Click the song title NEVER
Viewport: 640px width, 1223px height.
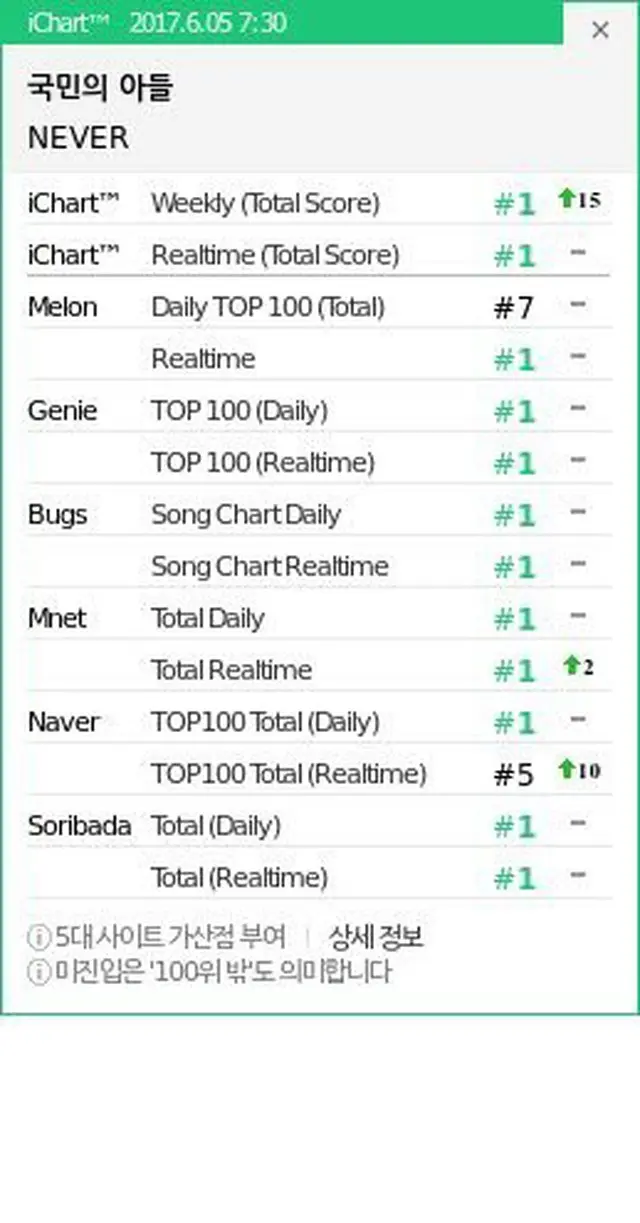point(78,138)
